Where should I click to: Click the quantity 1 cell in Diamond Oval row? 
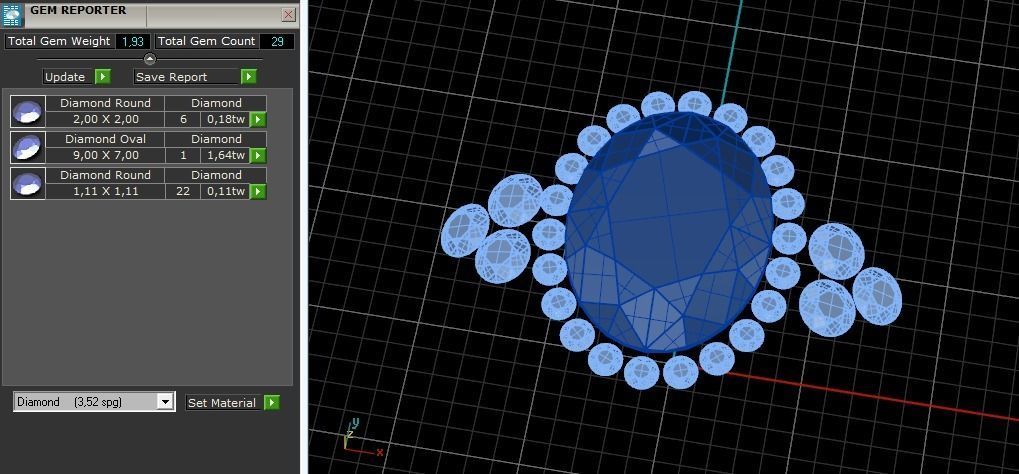[183, 155]
